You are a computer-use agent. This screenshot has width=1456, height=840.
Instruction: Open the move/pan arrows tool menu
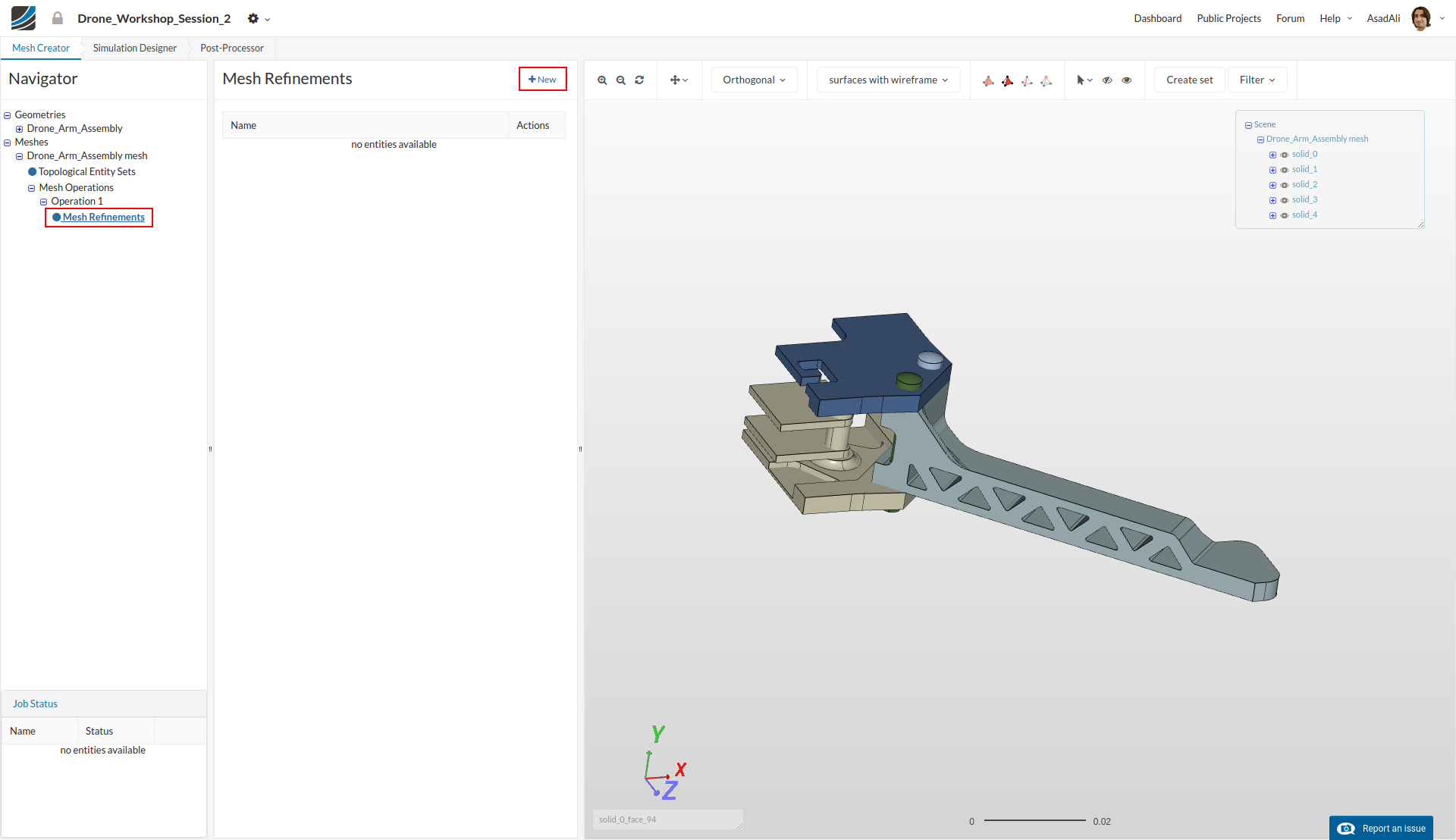tap(679, 80)
